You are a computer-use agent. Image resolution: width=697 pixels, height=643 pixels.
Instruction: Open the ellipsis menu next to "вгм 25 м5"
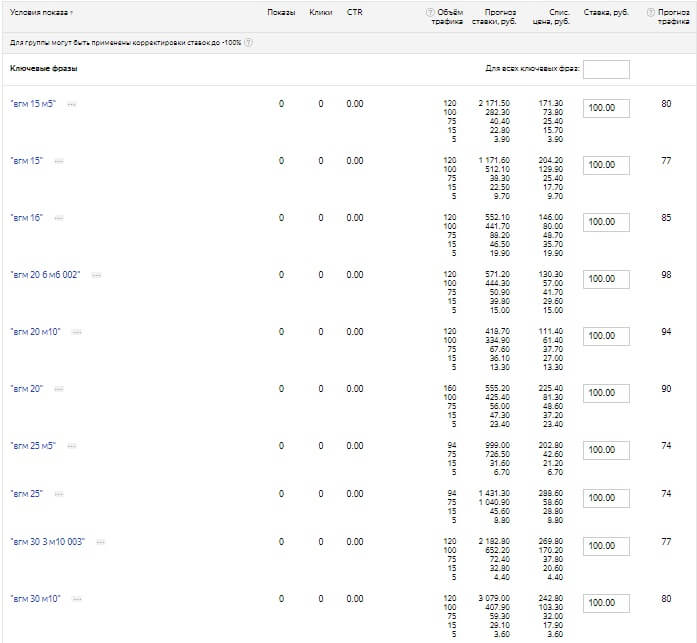click(72, 446)
